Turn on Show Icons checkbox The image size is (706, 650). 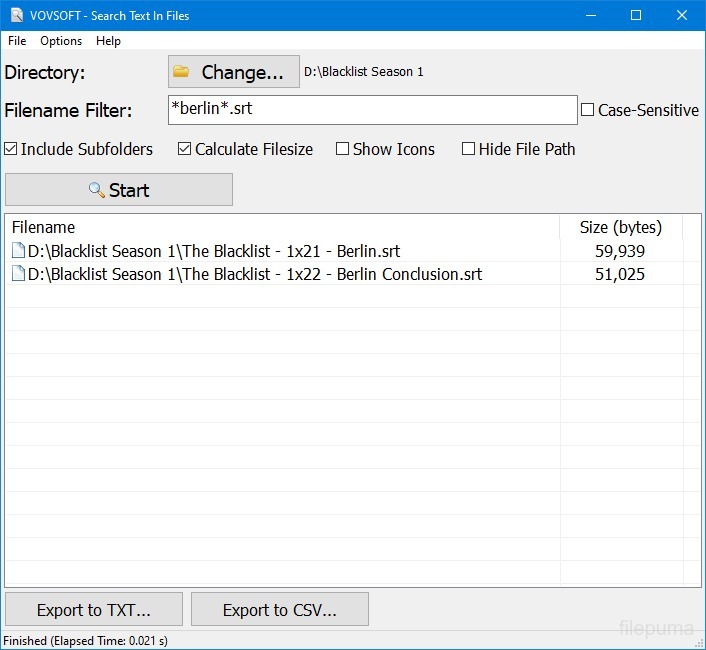click(343, 149)
